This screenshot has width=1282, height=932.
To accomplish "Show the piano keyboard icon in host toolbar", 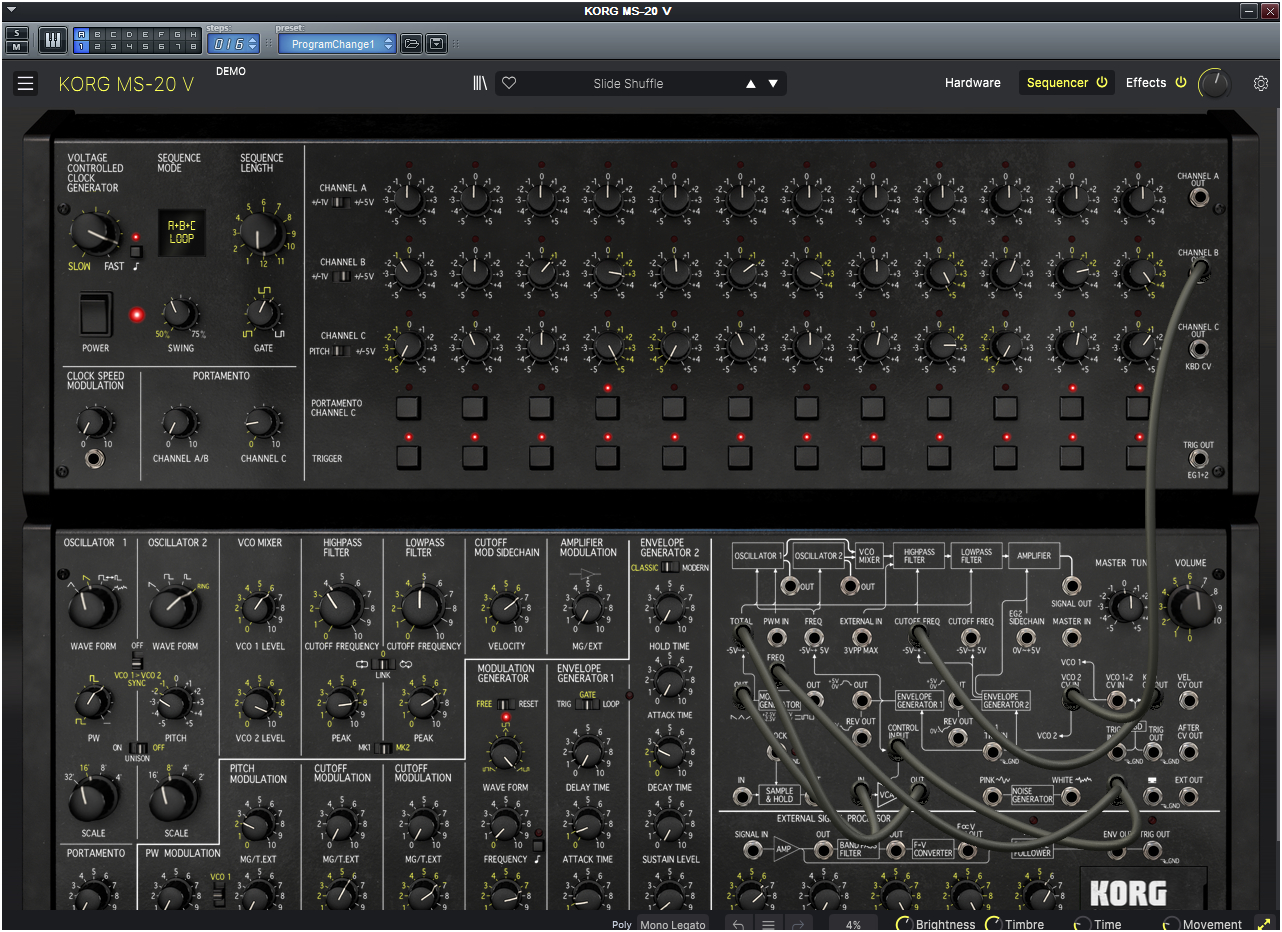I will pyautogui.click(x=52, y=40).
